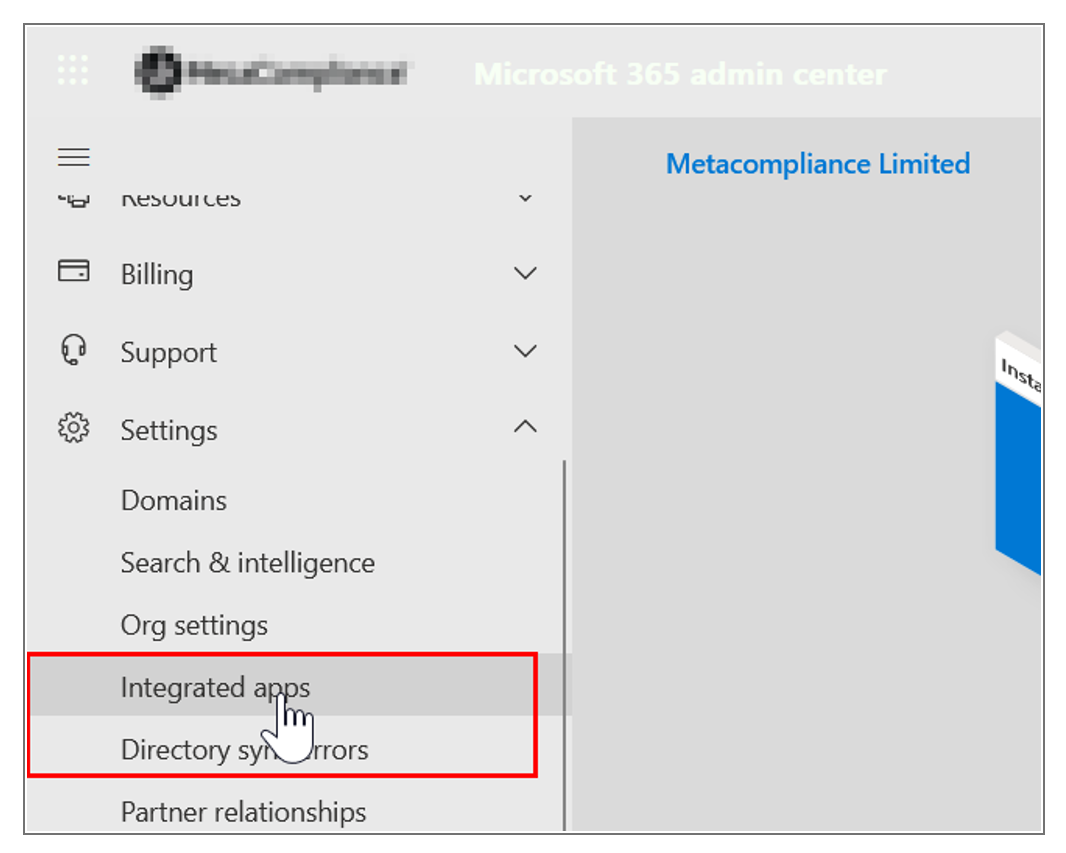The height and width of the screenshot is (853, 1066).
Task: Open the Billing menu item
Action: pos(157,275)
